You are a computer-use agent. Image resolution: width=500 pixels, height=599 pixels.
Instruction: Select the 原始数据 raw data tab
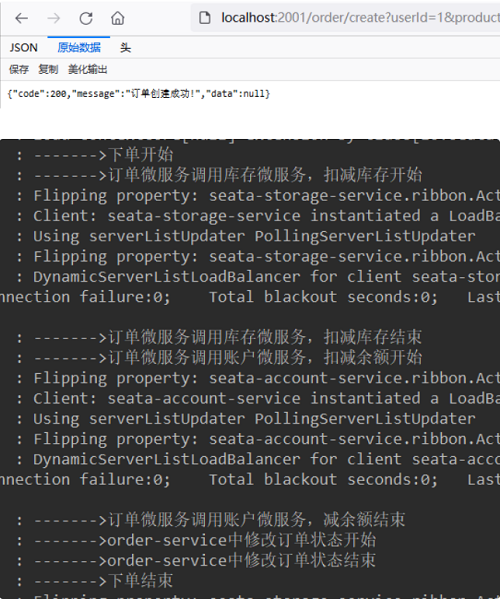[79, 48]
